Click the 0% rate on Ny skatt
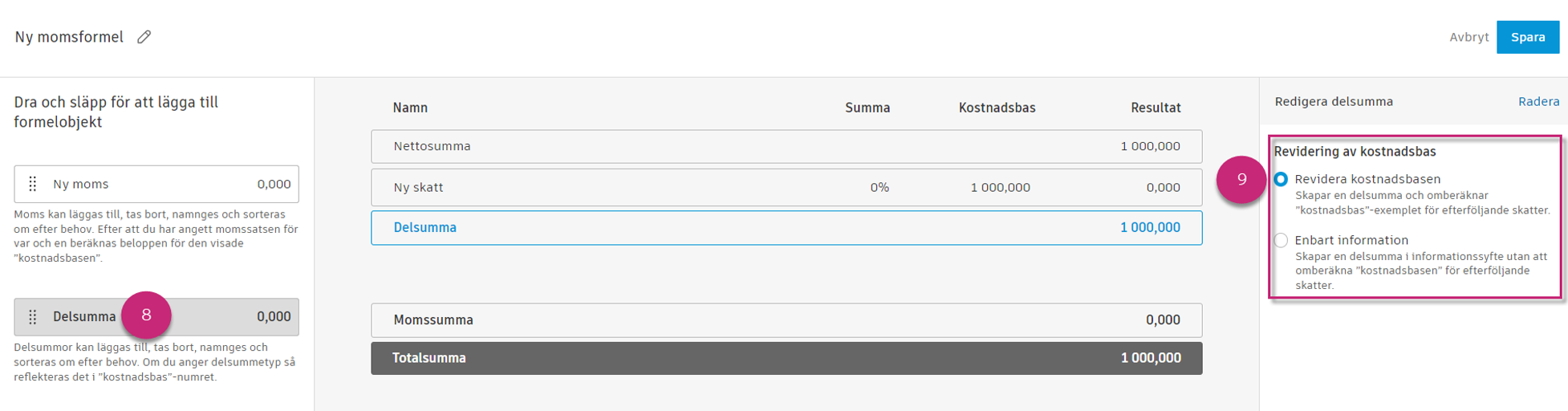The height and width of the screenshot is (411, 1568). click(x=879, y=187)
